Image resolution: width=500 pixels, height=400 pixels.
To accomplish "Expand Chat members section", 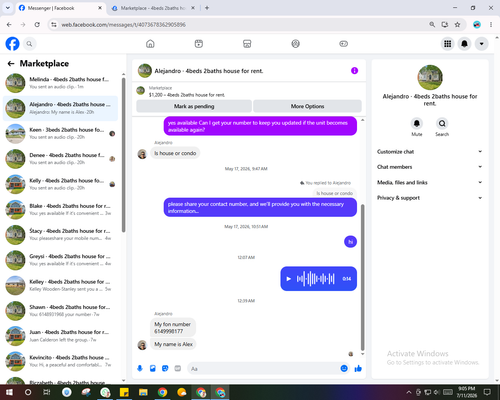I will click(429, 167).
